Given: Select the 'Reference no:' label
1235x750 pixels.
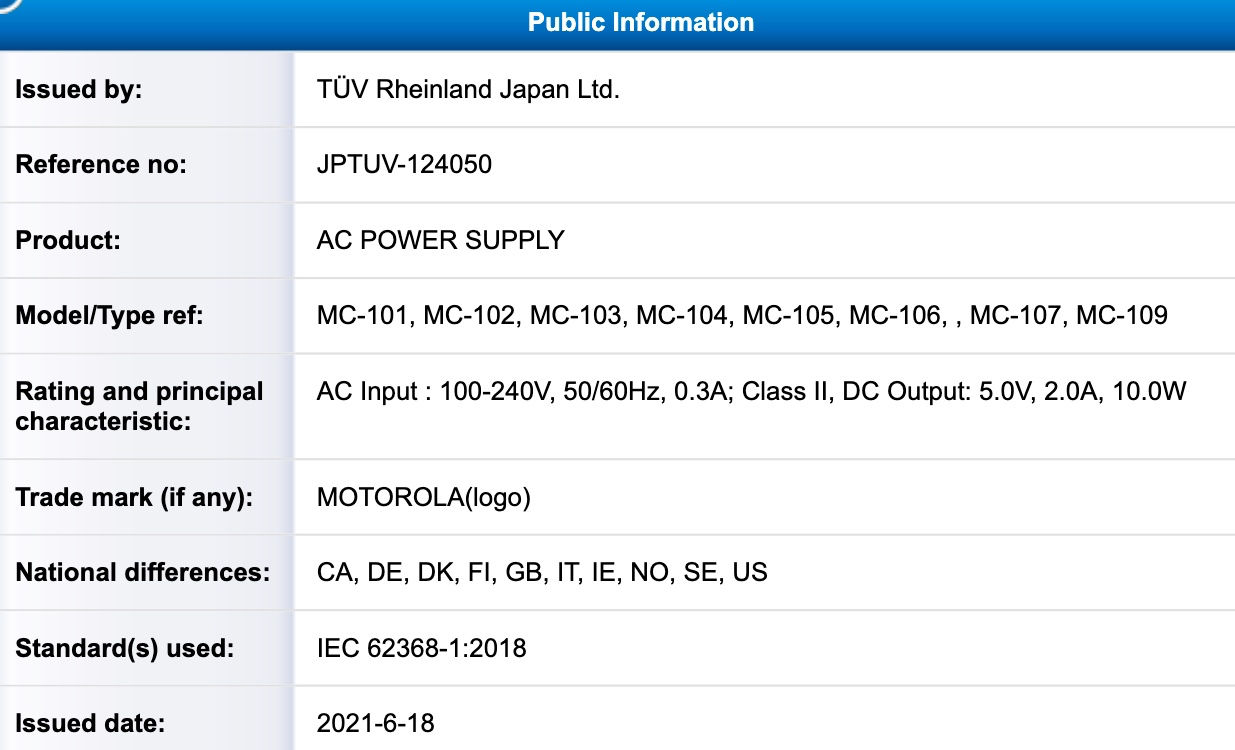Looking at the screenshot, I should [x=101, y=164].
